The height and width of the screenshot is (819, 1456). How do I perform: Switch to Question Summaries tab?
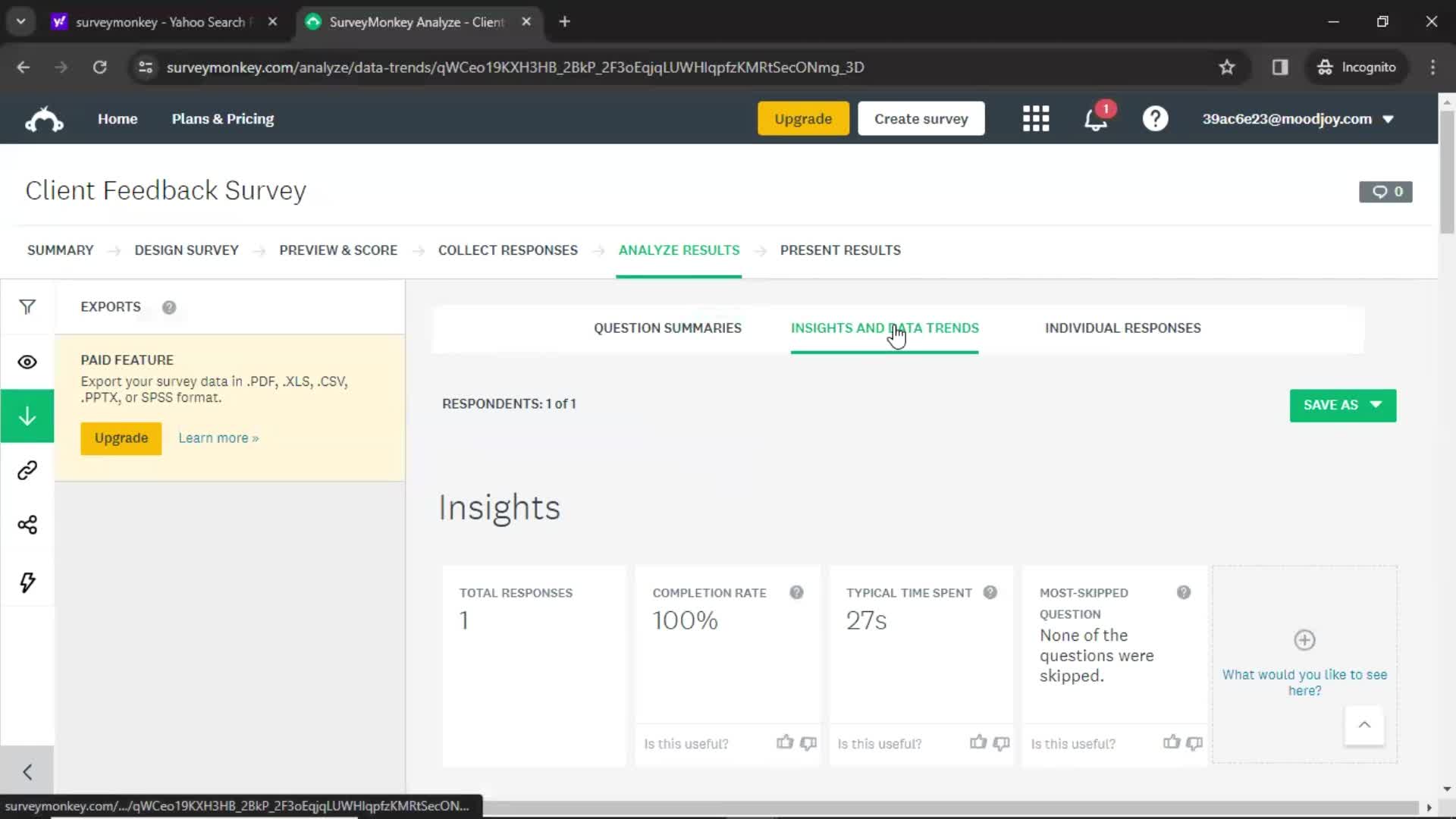pyautogui.click(x=668, y=328)
